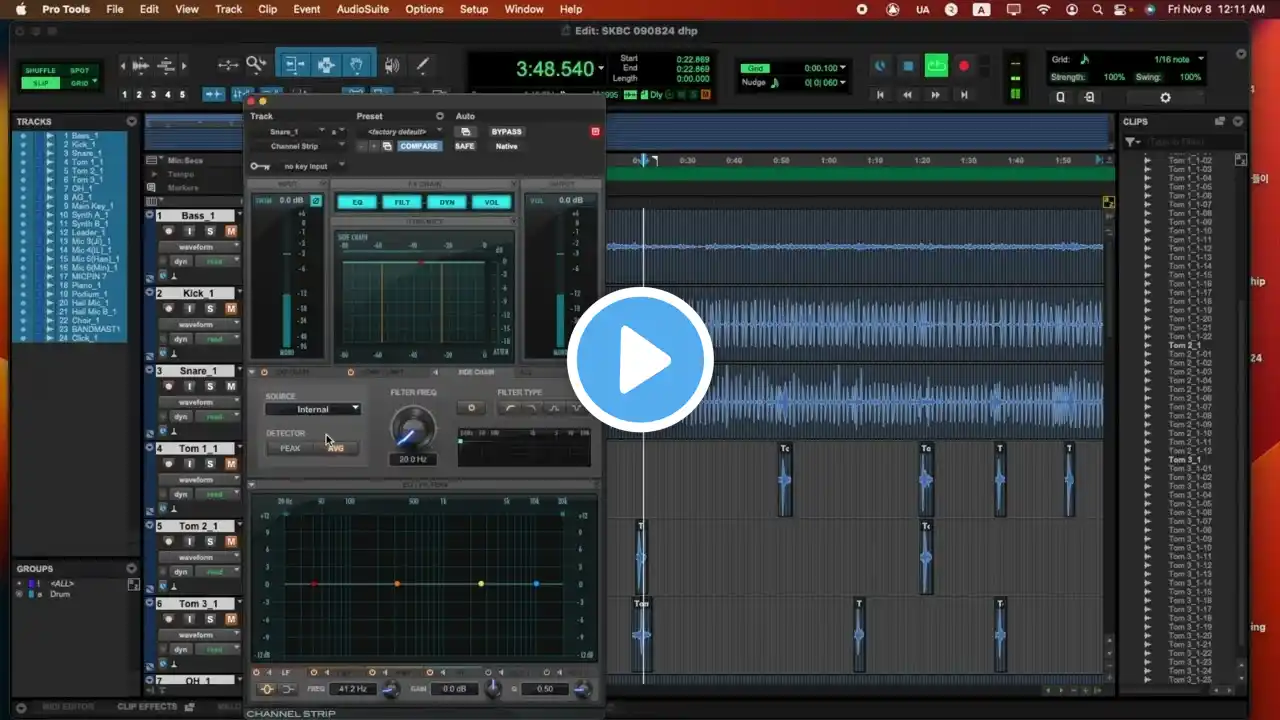Select the Scrubber speaker tool

tap(392, 65)
